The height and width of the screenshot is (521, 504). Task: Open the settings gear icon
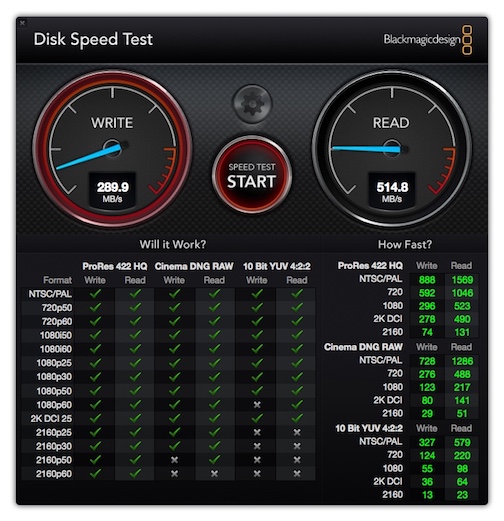click(252, 104)
